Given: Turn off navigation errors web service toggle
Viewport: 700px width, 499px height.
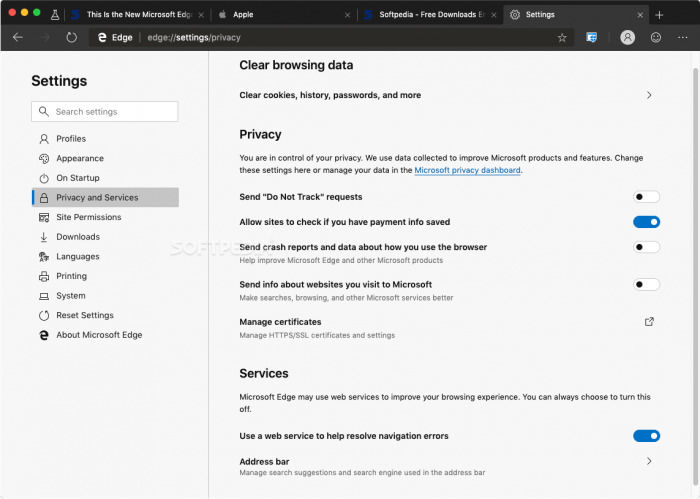Looking at the screenshot, I should [x=646, y=436].
